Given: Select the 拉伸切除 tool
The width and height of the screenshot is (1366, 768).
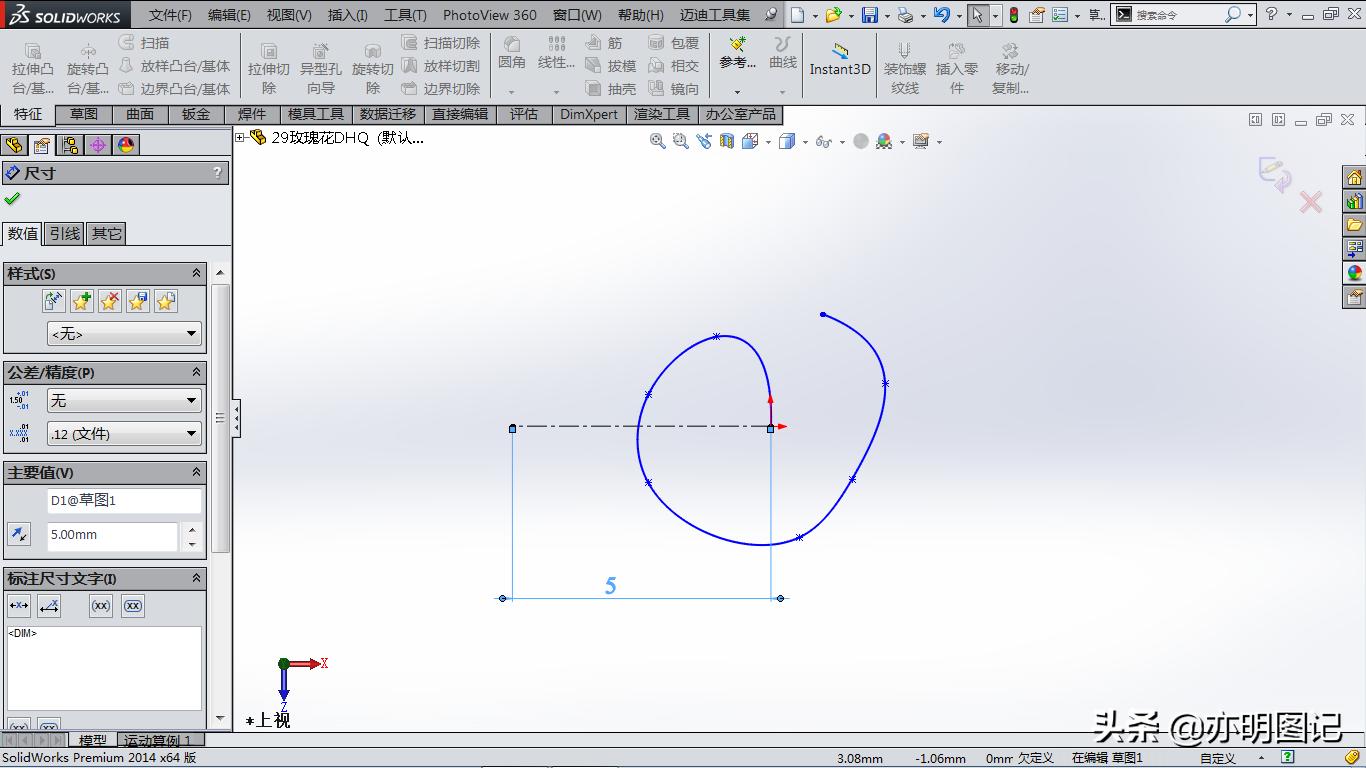Looking at the screenshot, I should pos(268,66).
